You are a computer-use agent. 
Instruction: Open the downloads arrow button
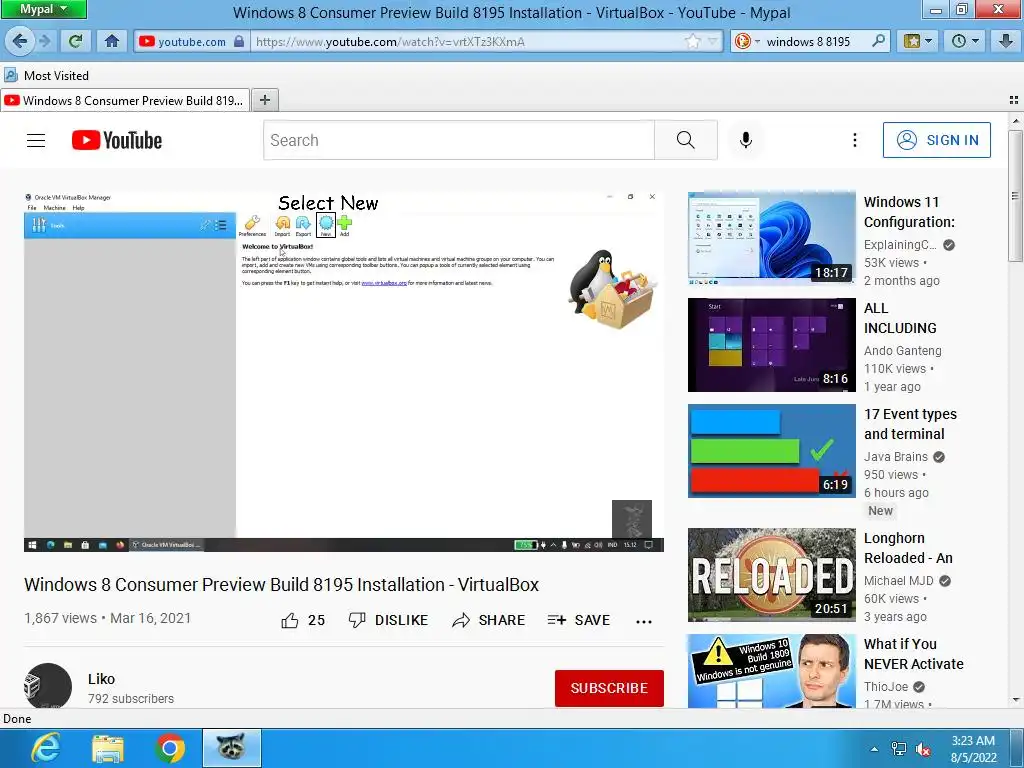point(1006,42)
